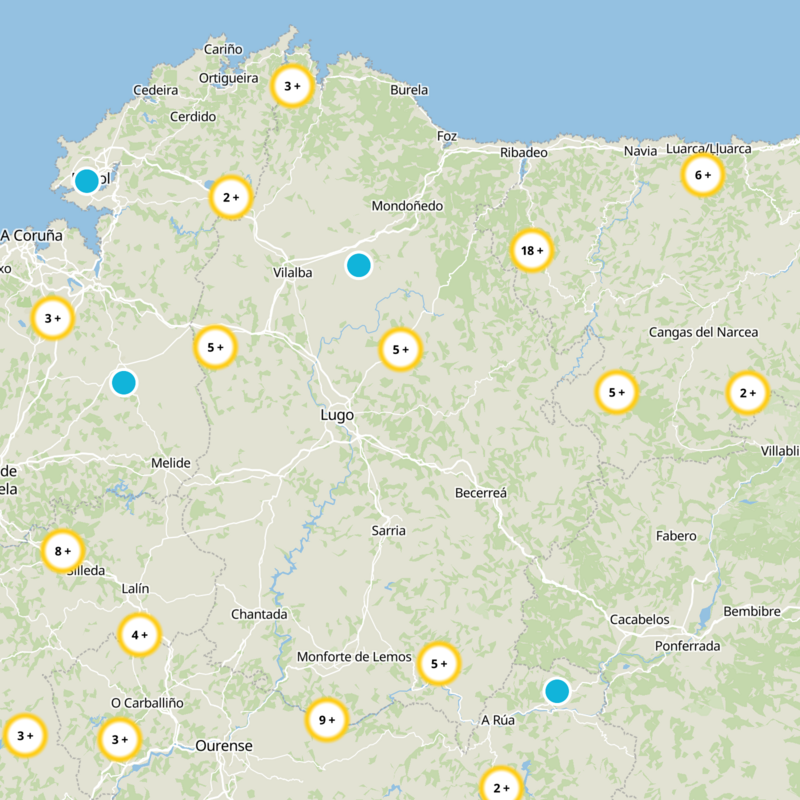Screen dimensions: 800x800
Task: Open the 5 + cluster northeast of Lugo
Action: [401, 349]
